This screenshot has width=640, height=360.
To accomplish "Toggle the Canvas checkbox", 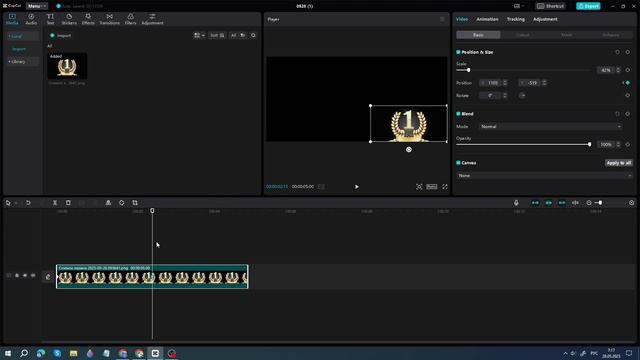I will 458,163.
